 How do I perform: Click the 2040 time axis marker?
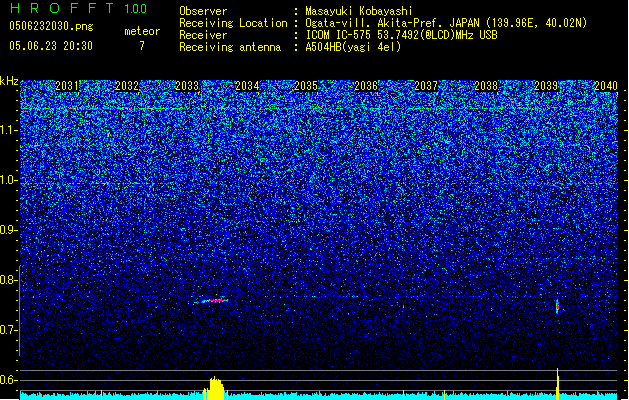(606, 86)
